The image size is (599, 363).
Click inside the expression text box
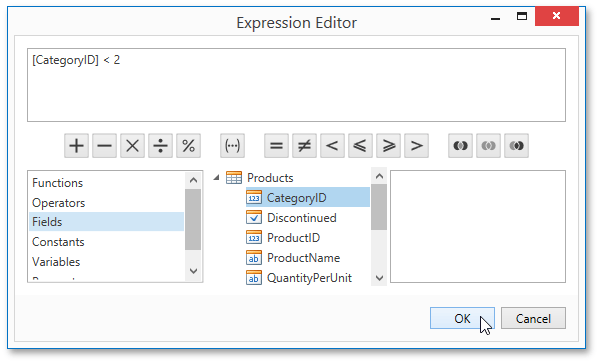296,85
